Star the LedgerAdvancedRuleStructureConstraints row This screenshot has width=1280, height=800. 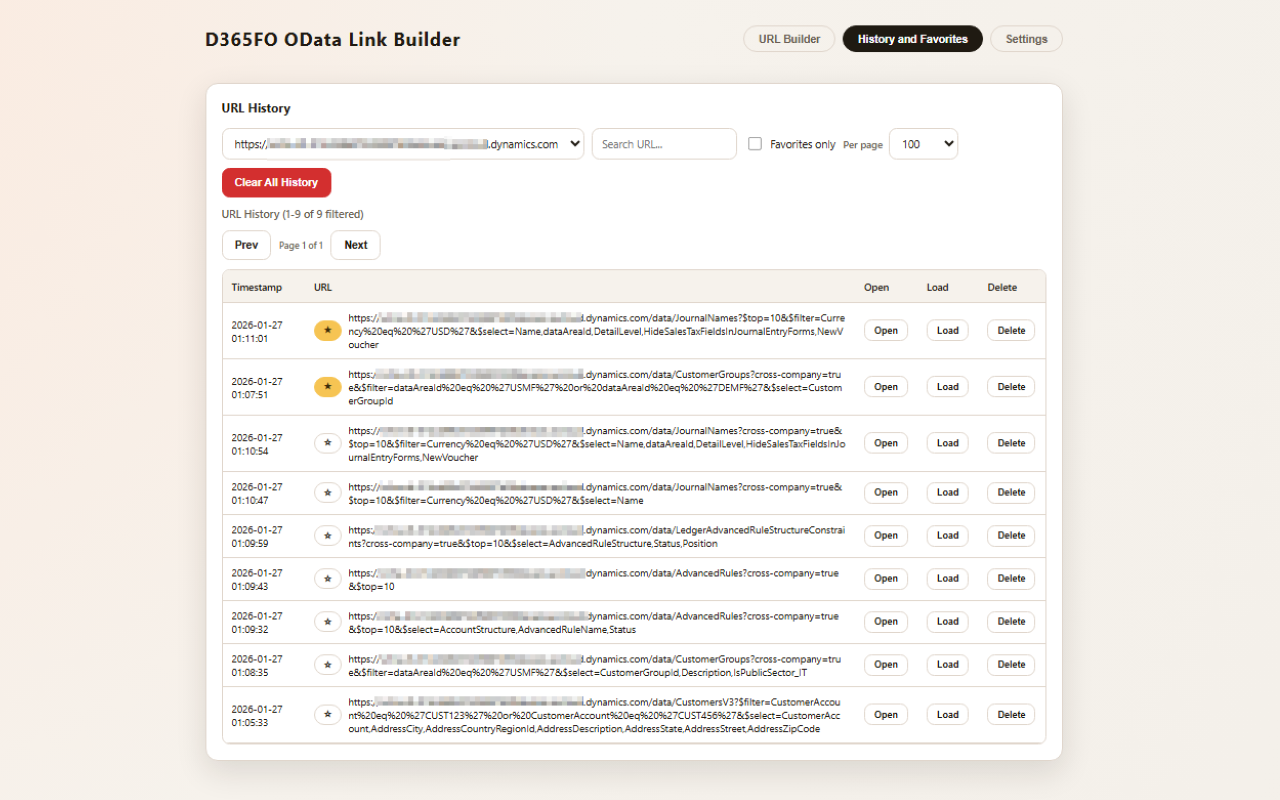click(327, 535)
